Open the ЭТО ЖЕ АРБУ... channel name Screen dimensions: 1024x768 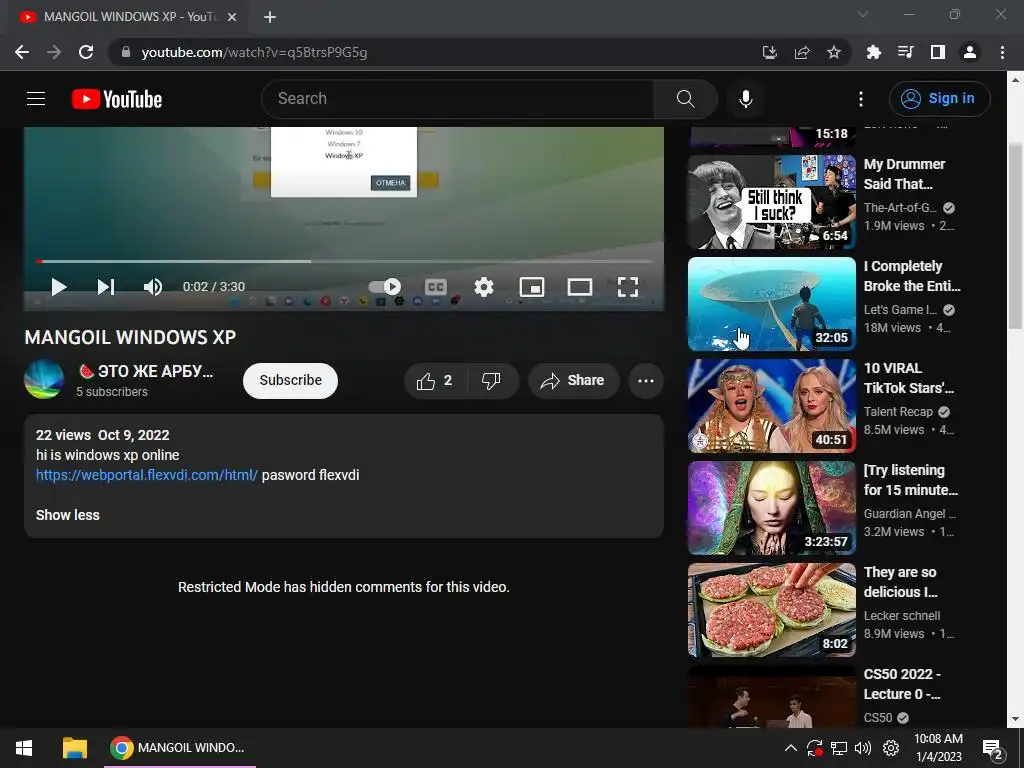[146, 371]
